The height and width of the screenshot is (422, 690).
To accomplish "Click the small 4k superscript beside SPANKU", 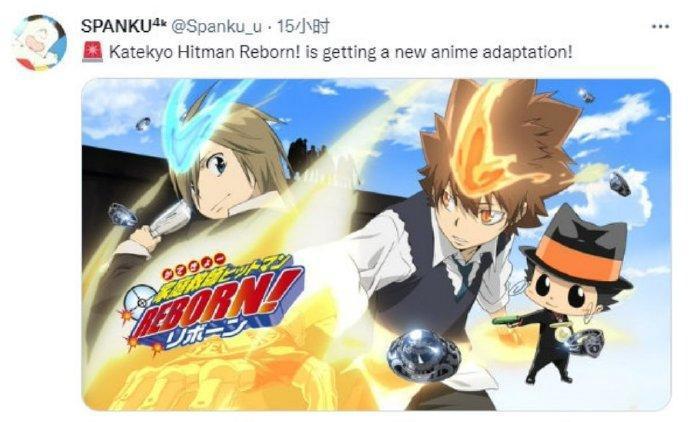I will tap(159, 22).
